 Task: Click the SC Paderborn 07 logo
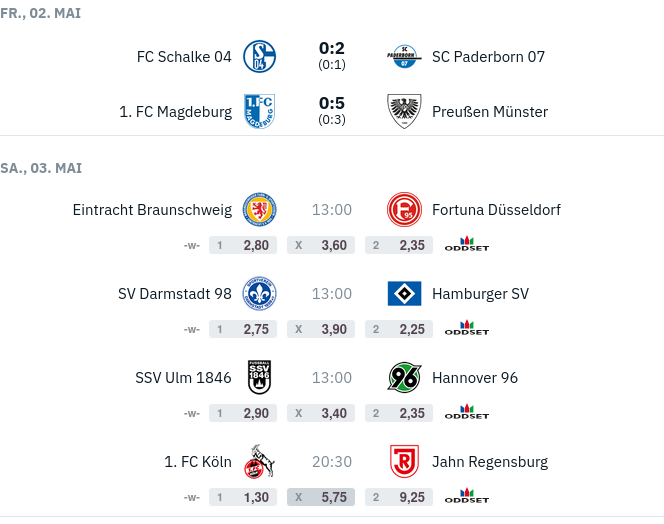[404, 56]
